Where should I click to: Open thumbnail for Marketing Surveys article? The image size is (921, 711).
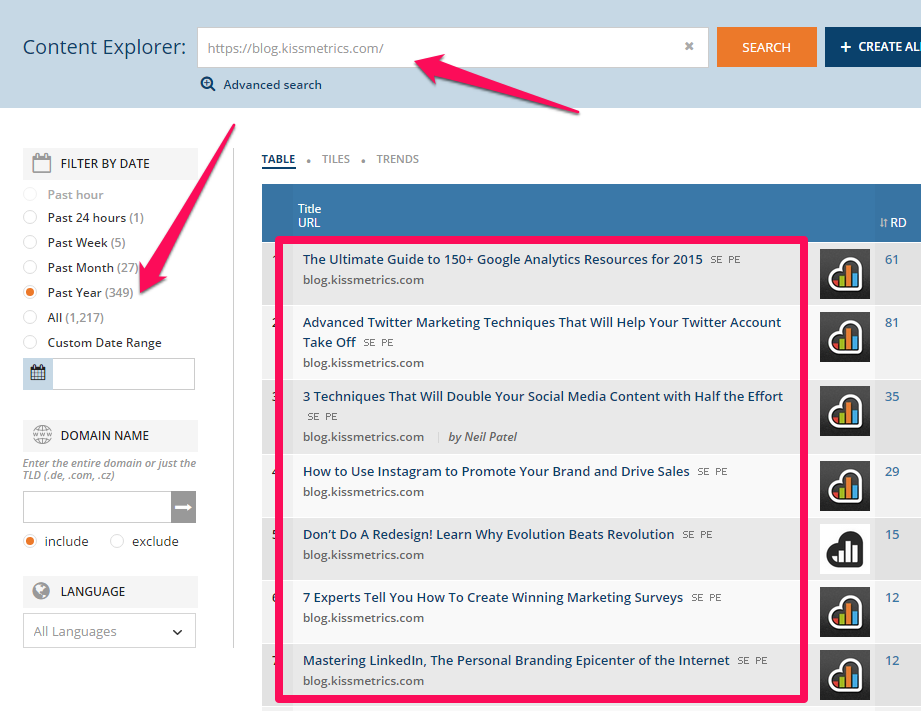845,612
